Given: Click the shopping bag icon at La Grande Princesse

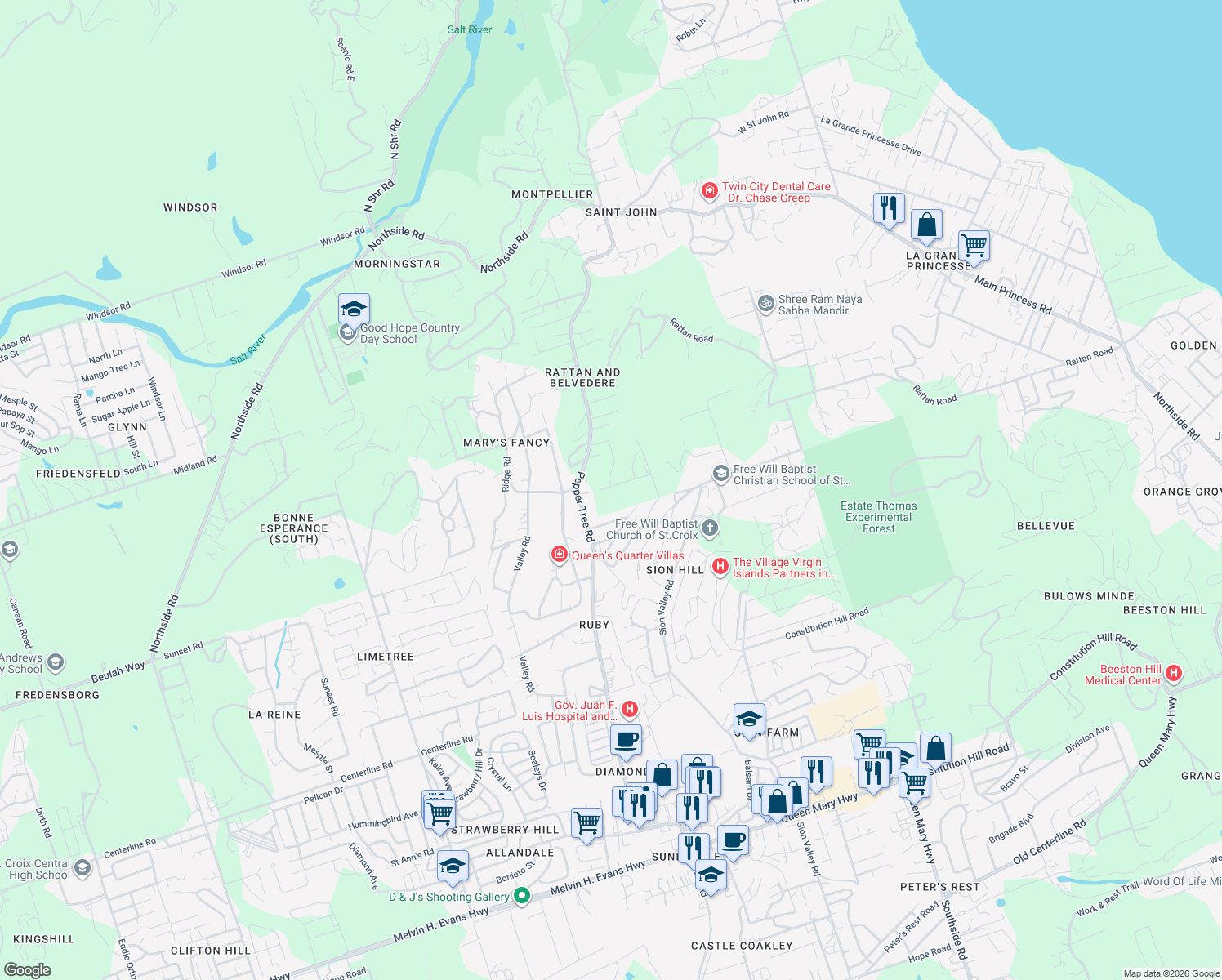Looking at the screenshot, I should [926, 225].
